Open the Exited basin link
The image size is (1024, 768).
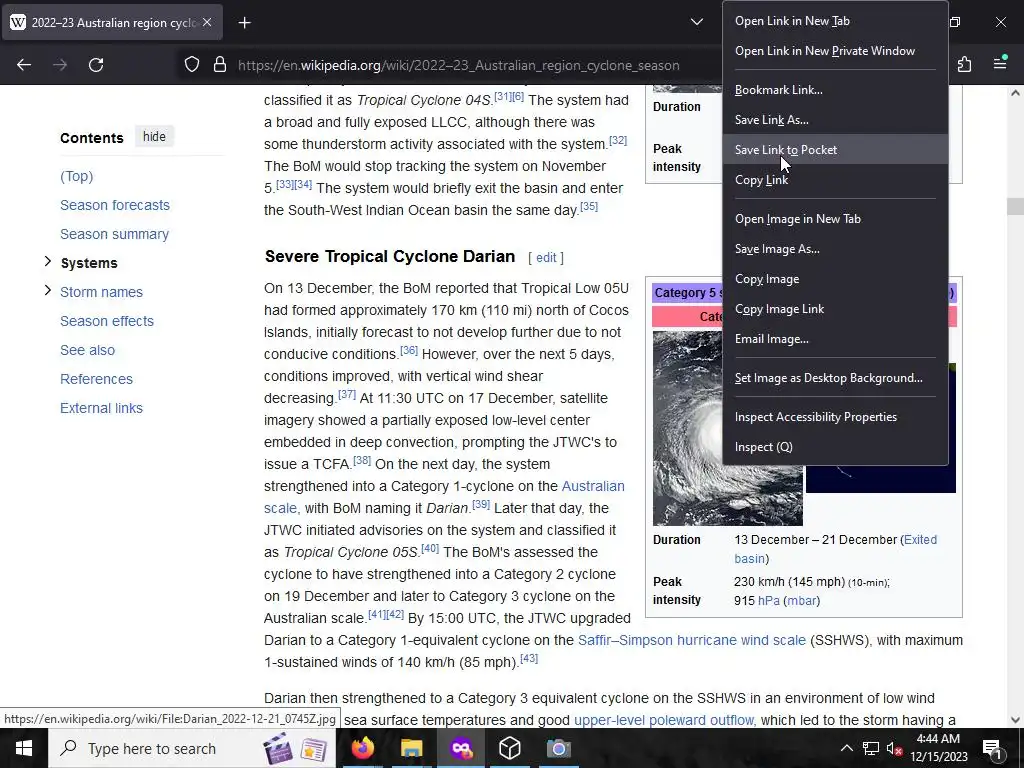[x=920, y=540]
